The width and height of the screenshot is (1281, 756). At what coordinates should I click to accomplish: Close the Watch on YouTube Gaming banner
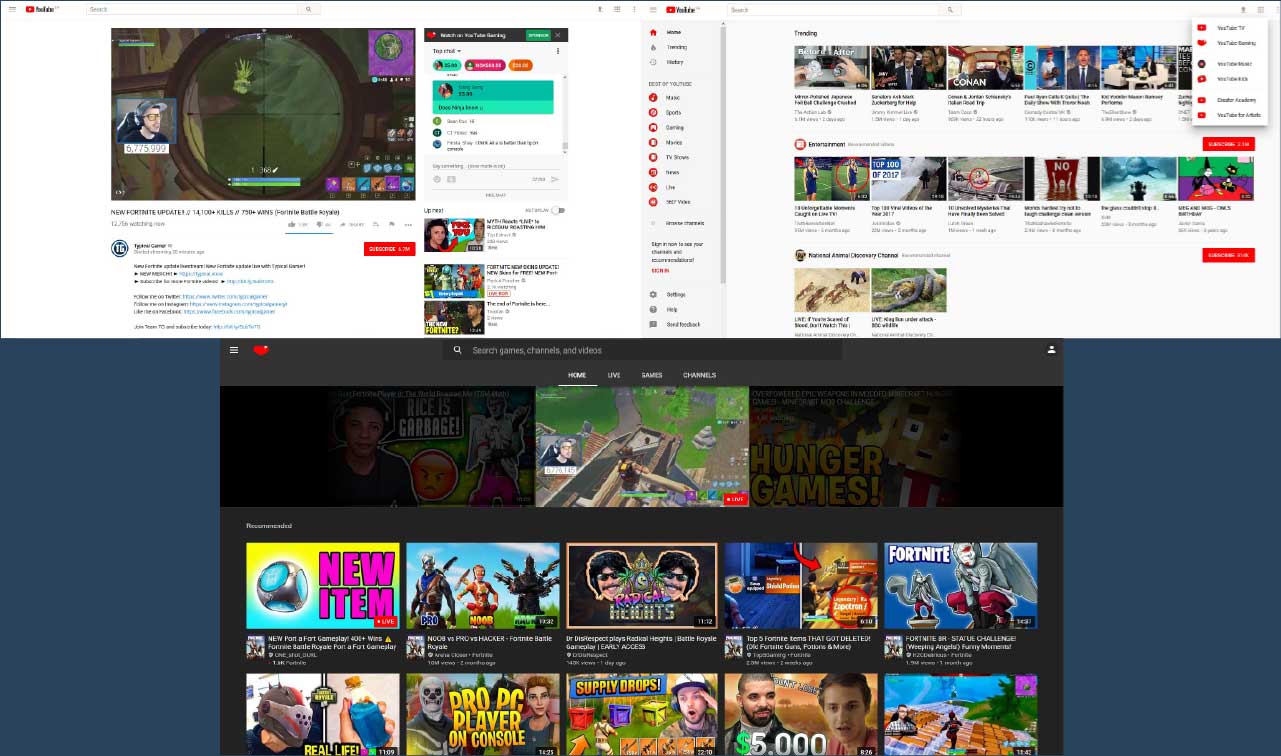(x=559, y=35)
